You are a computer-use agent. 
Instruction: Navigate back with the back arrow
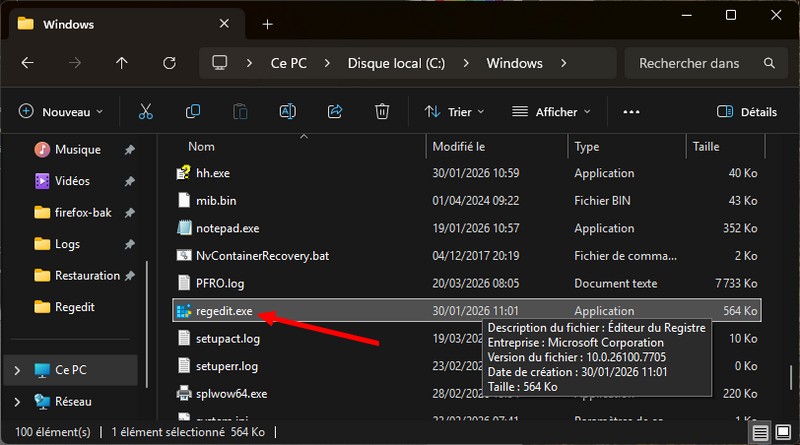coord(28,63)
